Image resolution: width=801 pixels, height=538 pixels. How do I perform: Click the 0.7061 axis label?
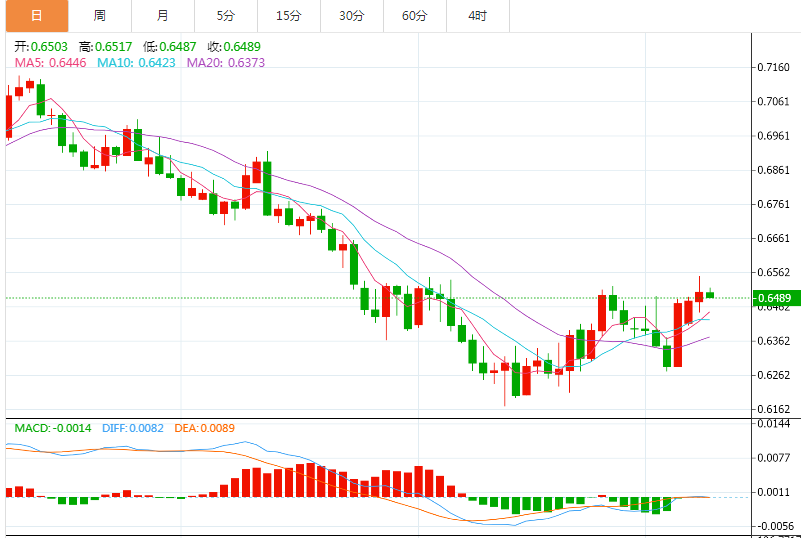[x=773, y=102]
